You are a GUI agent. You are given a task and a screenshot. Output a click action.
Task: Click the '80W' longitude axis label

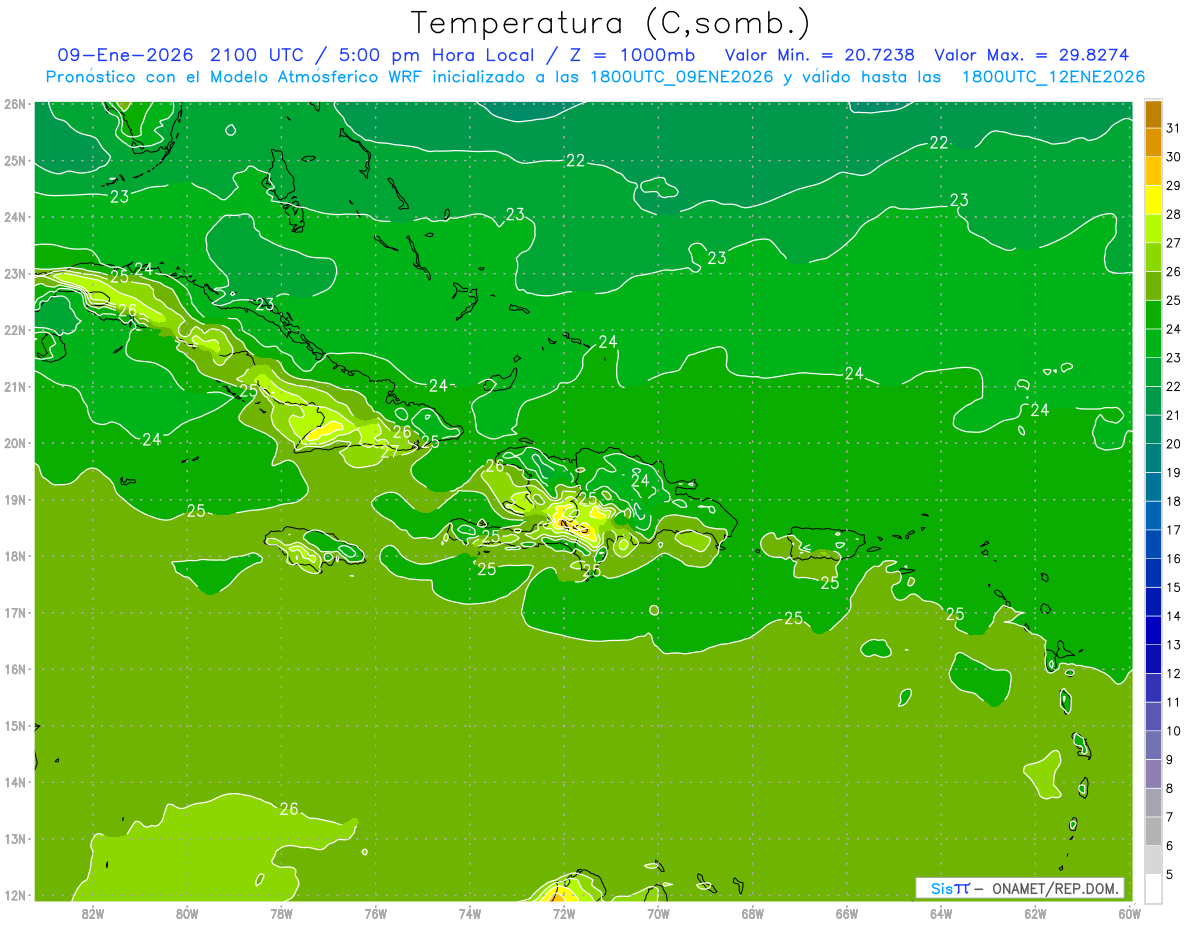click(x=187, y=913)
